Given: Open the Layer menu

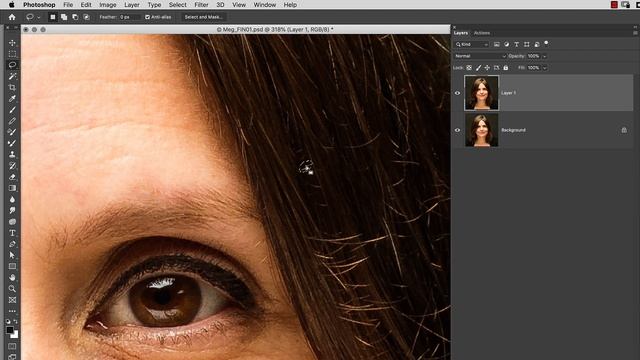Looking at the screenshot, I should (131, 5).
